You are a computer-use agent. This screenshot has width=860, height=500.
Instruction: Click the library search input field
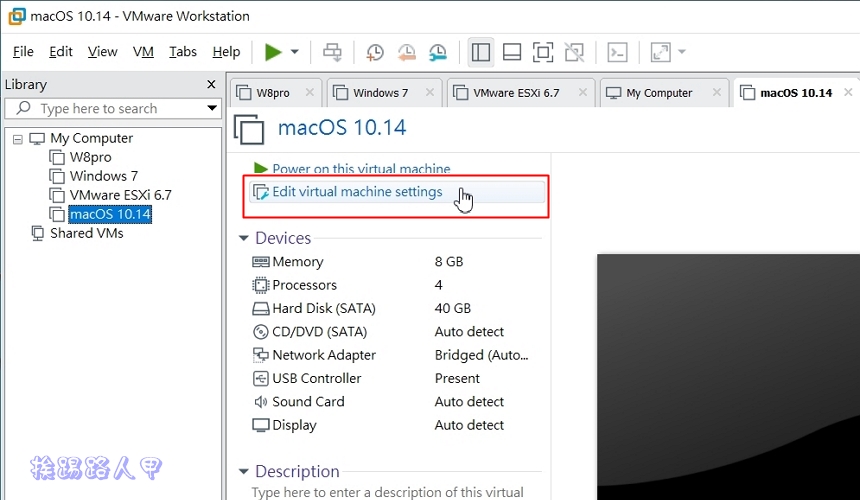110,108
